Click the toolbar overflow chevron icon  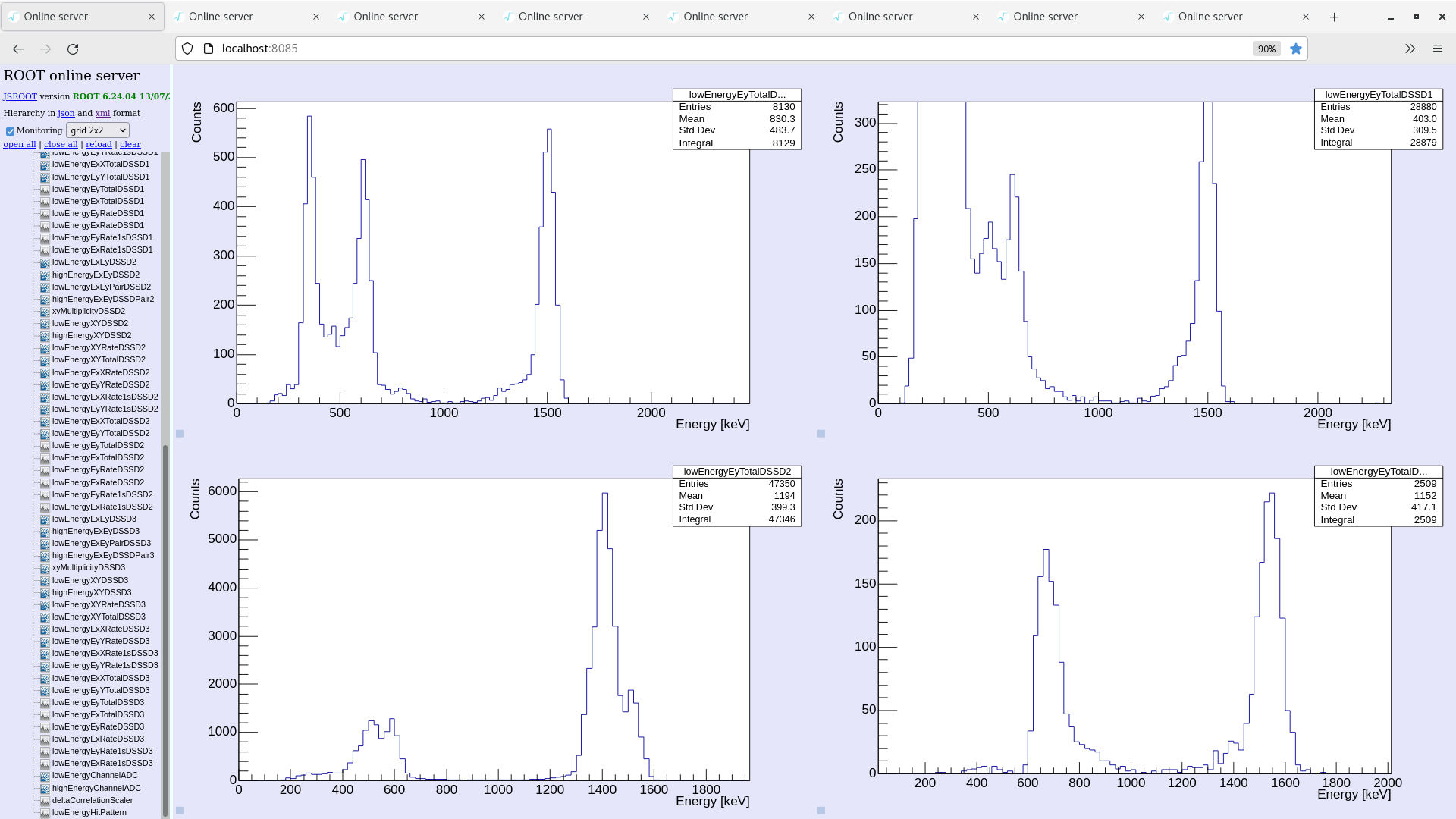coord(1410,49)
